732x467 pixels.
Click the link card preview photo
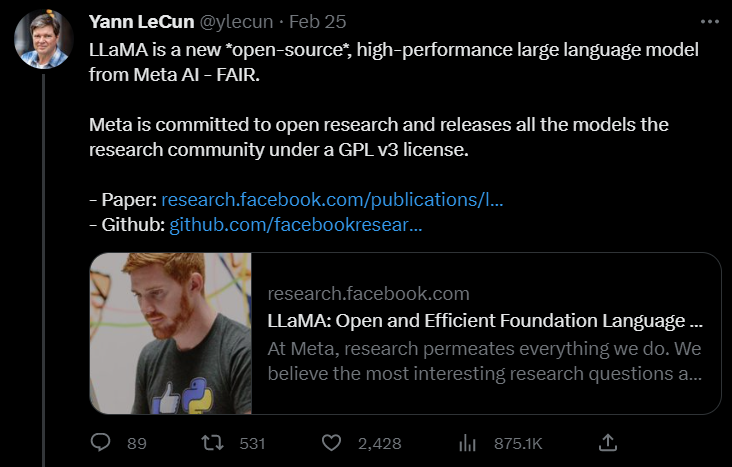171,333
